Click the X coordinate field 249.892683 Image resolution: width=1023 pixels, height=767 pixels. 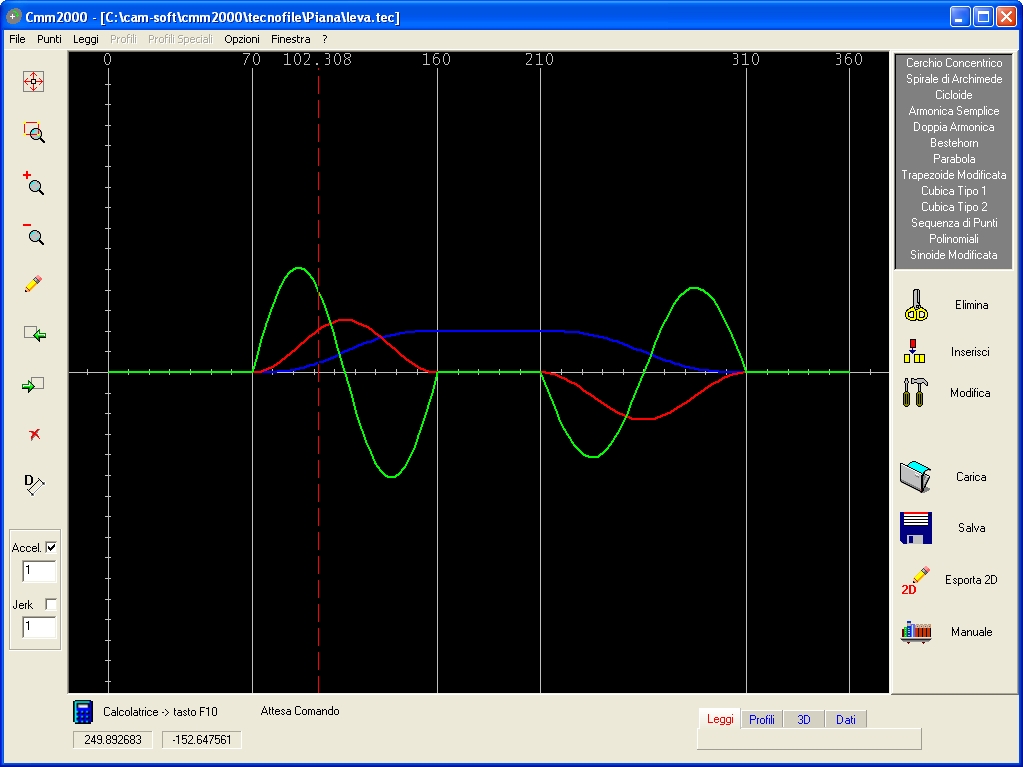pos(113,740)
